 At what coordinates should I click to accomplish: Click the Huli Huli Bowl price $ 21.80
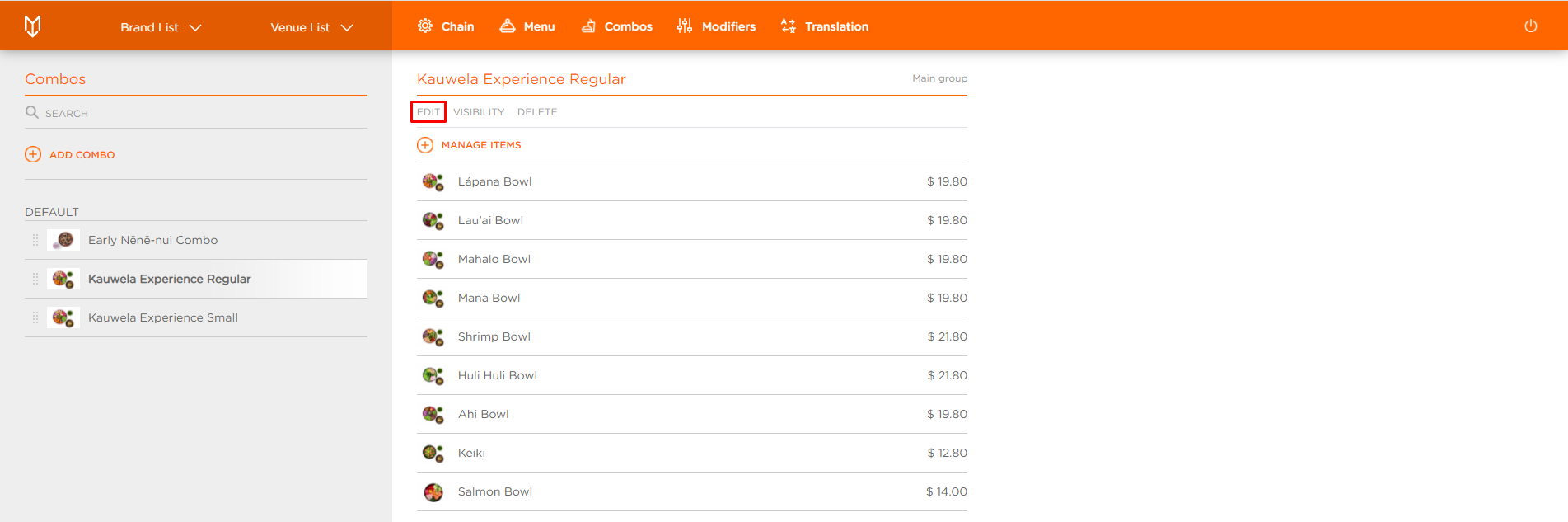(948, 375)
